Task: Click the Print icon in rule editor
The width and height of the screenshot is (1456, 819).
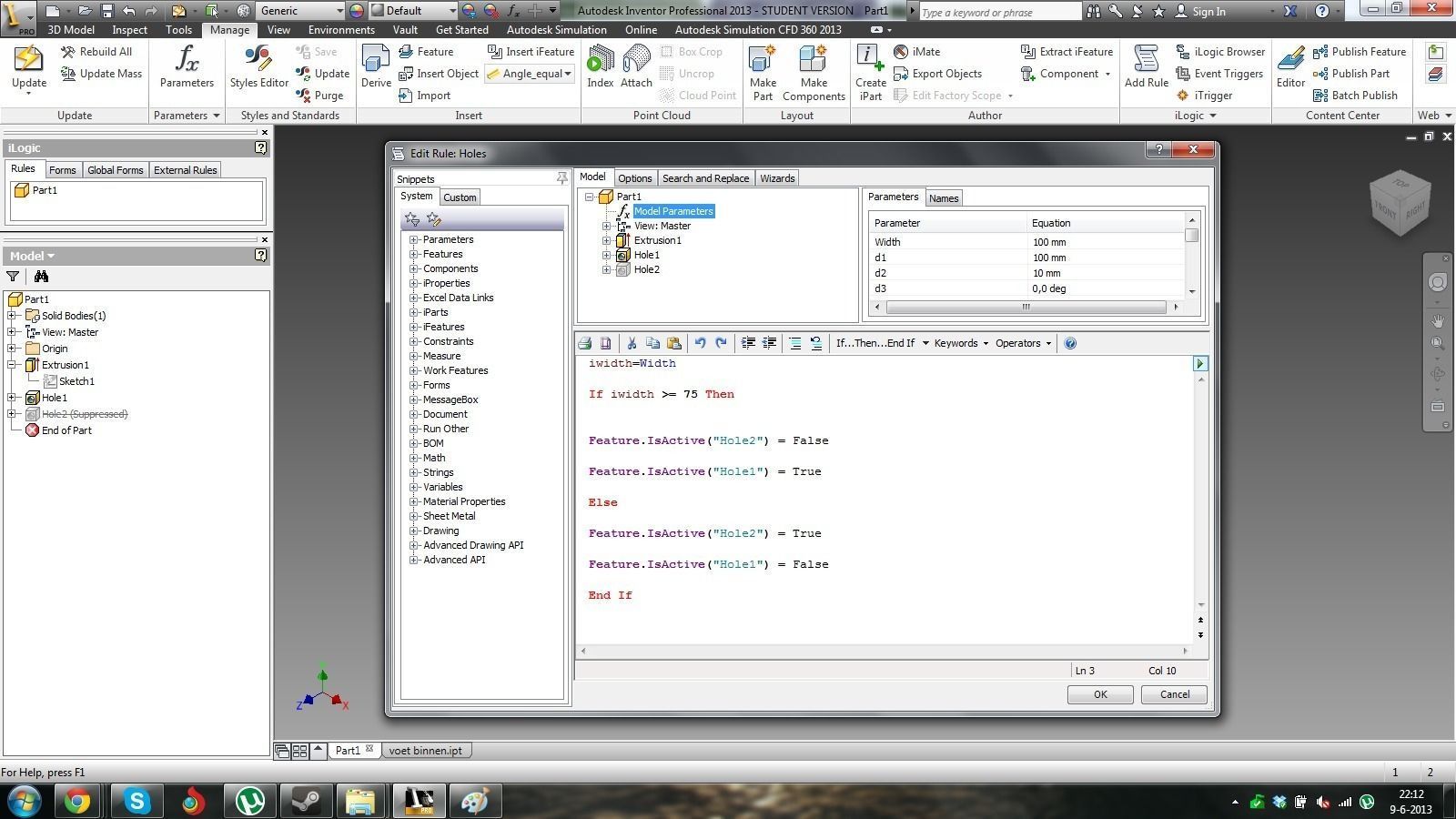Action: (x=584, y=343)
